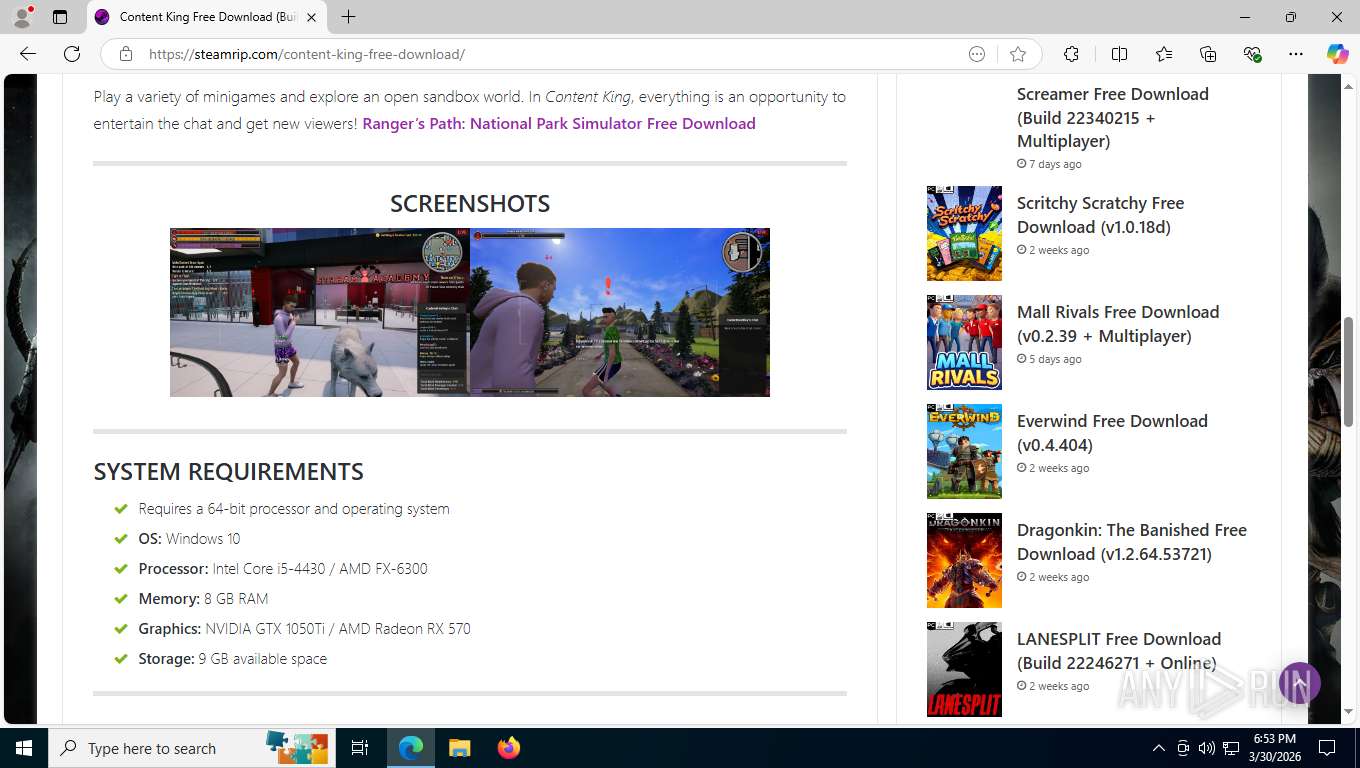Open Everwind Free Download link
The image size is (1360, 768).
tap(1112, 433)
